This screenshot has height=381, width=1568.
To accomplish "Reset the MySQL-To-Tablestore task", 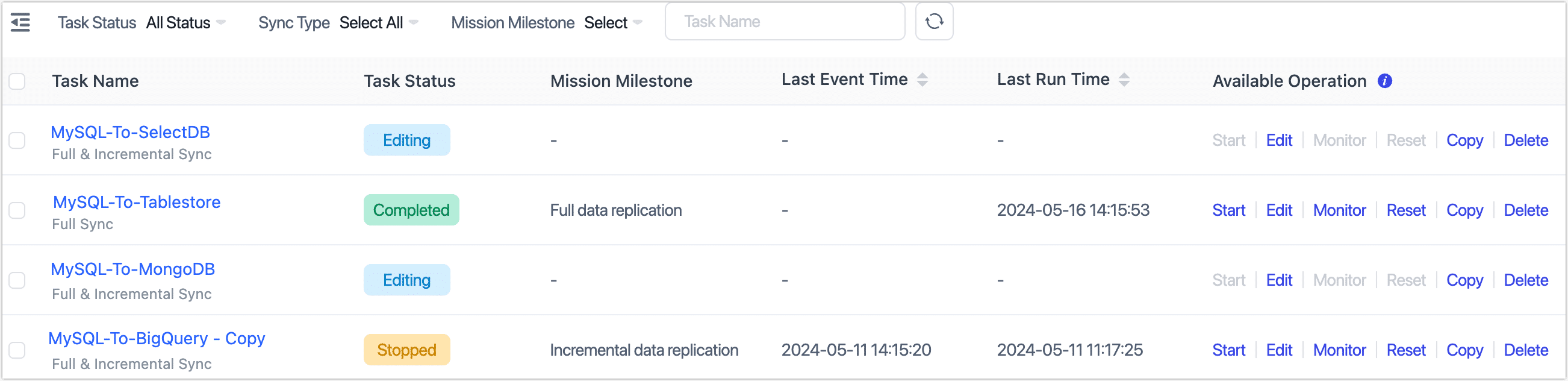I will pos(1405,210).
